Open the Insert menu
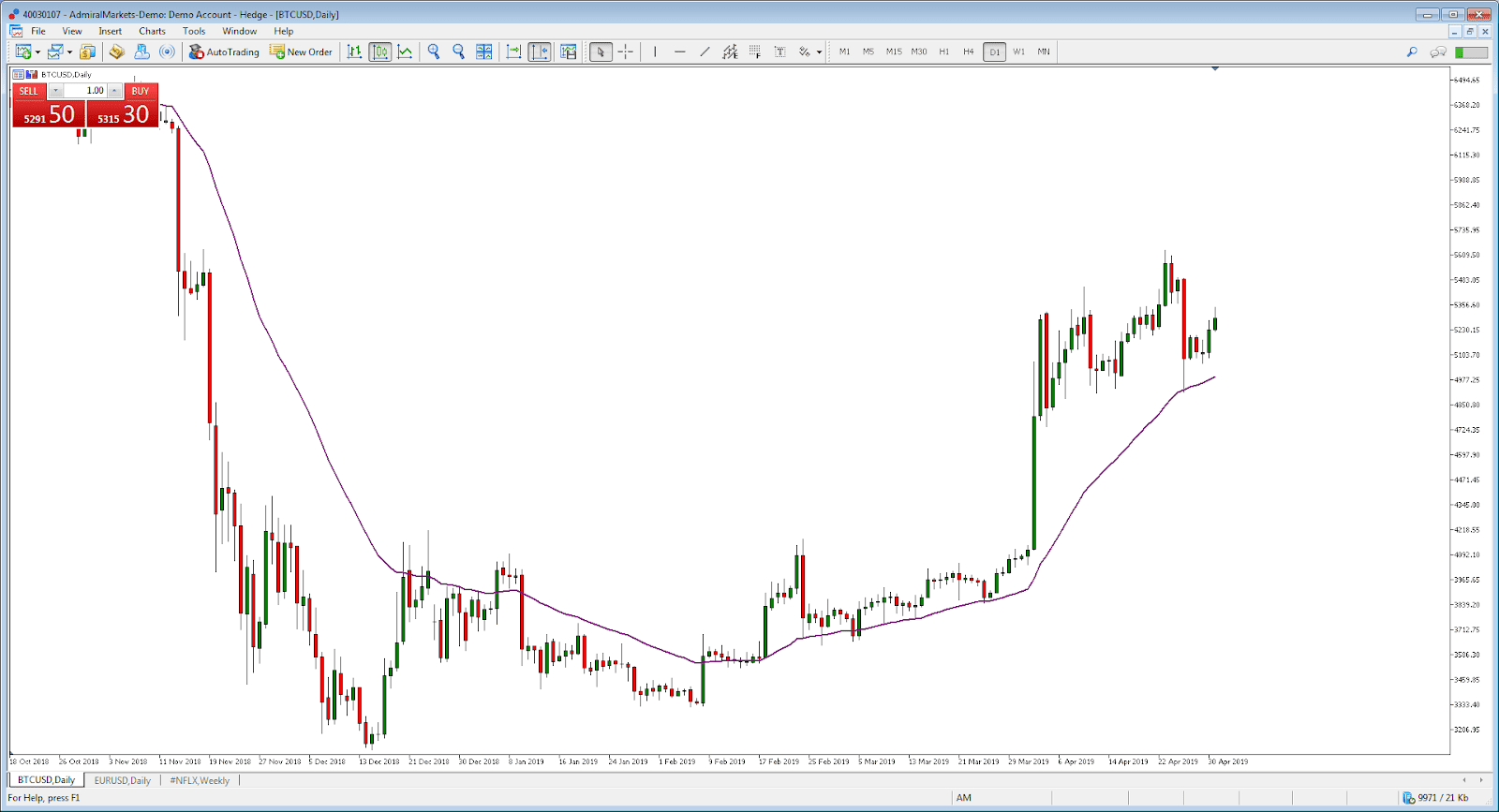The width and height of the screenshot is (1499, 812). (x=111, y=31)
